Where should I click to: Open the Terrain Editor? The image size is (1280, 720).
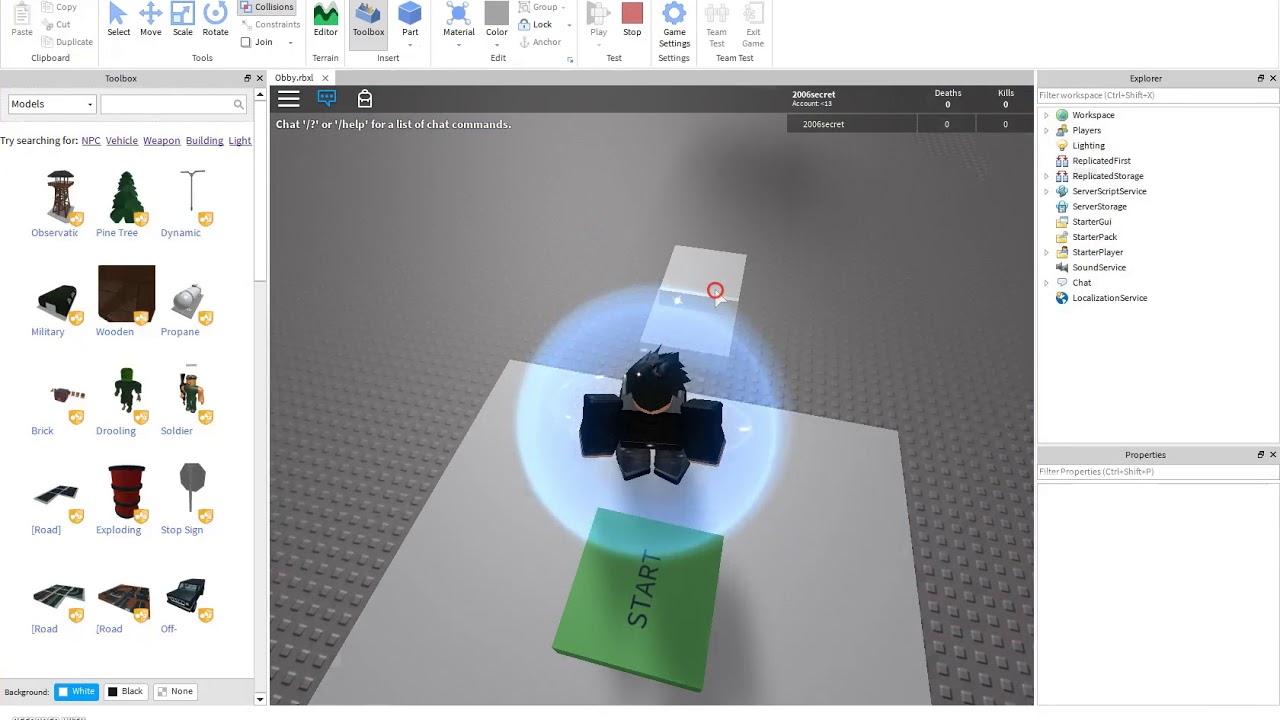click(325, 20)
